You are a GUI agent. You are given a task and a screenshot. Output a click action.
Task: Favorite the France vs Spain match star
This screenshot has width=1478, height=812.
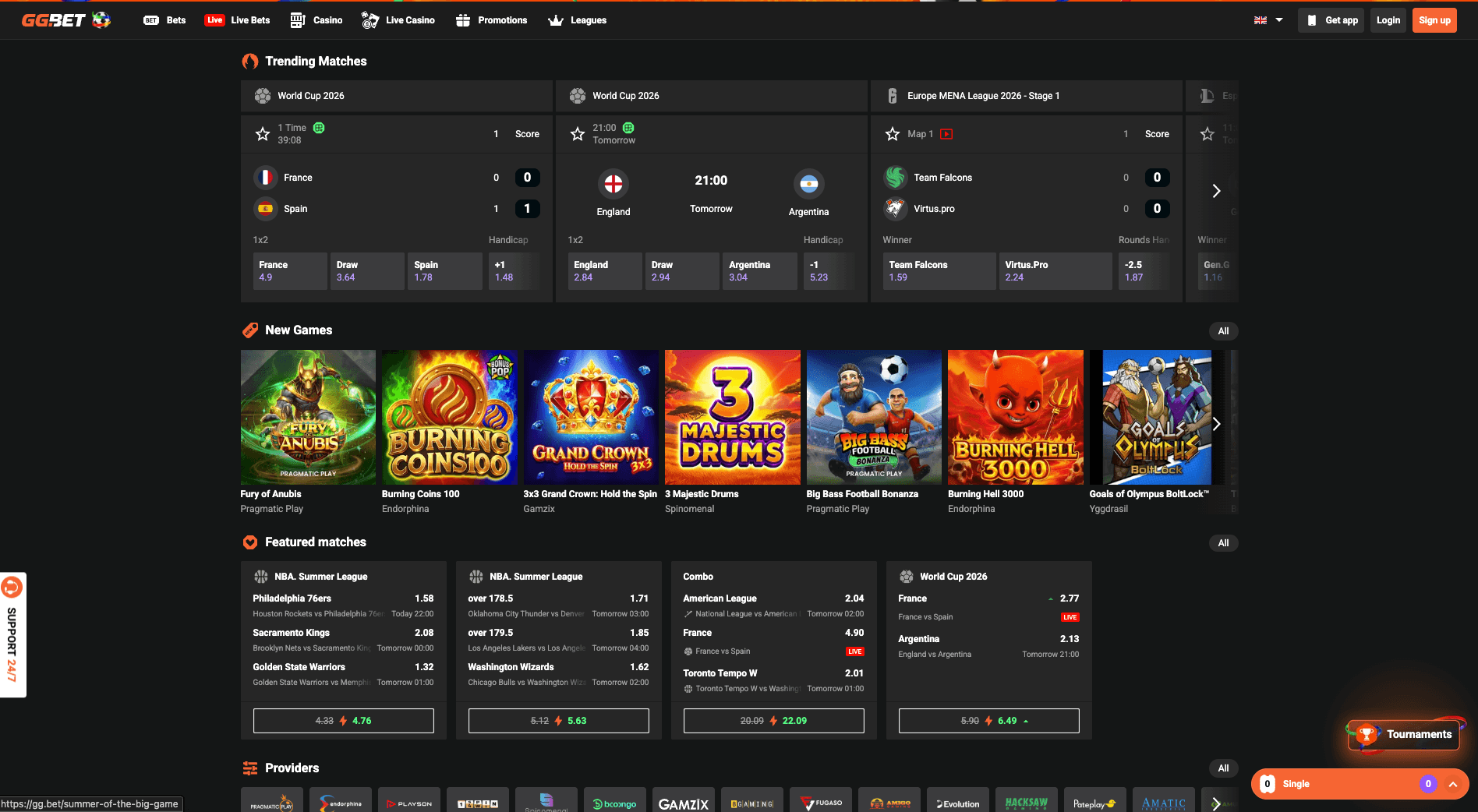point(263,134)
